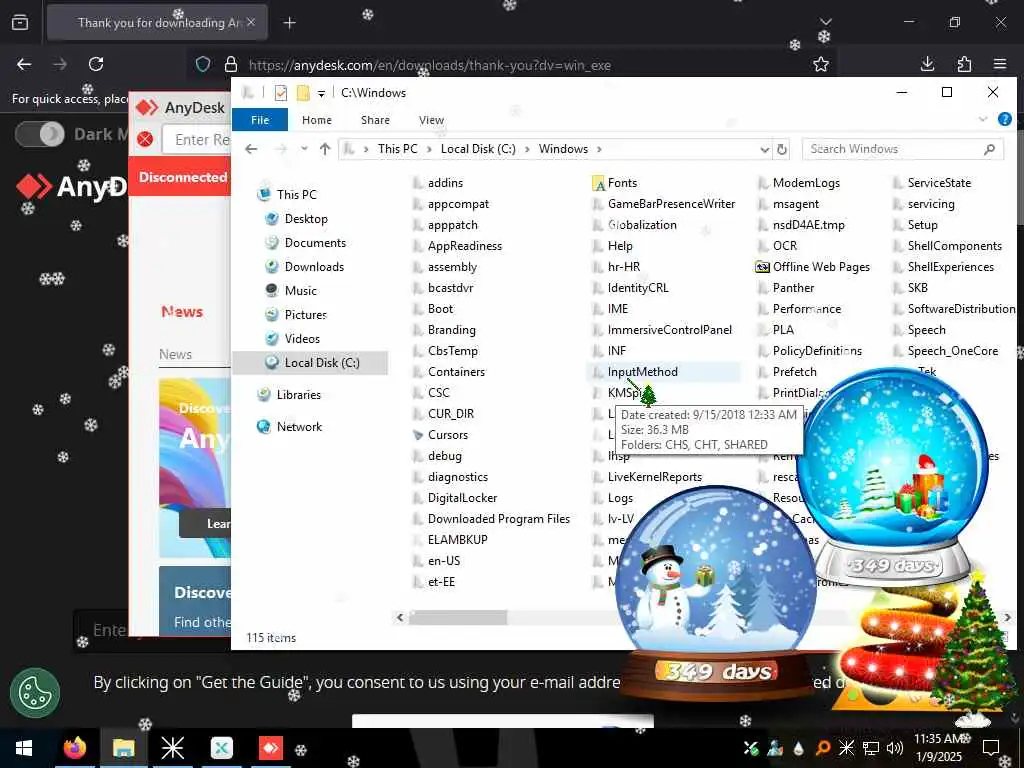Viewport: 1024px width, 768px height.
Task: Click the scrollbar left arrow
Action: click(400, 617)
